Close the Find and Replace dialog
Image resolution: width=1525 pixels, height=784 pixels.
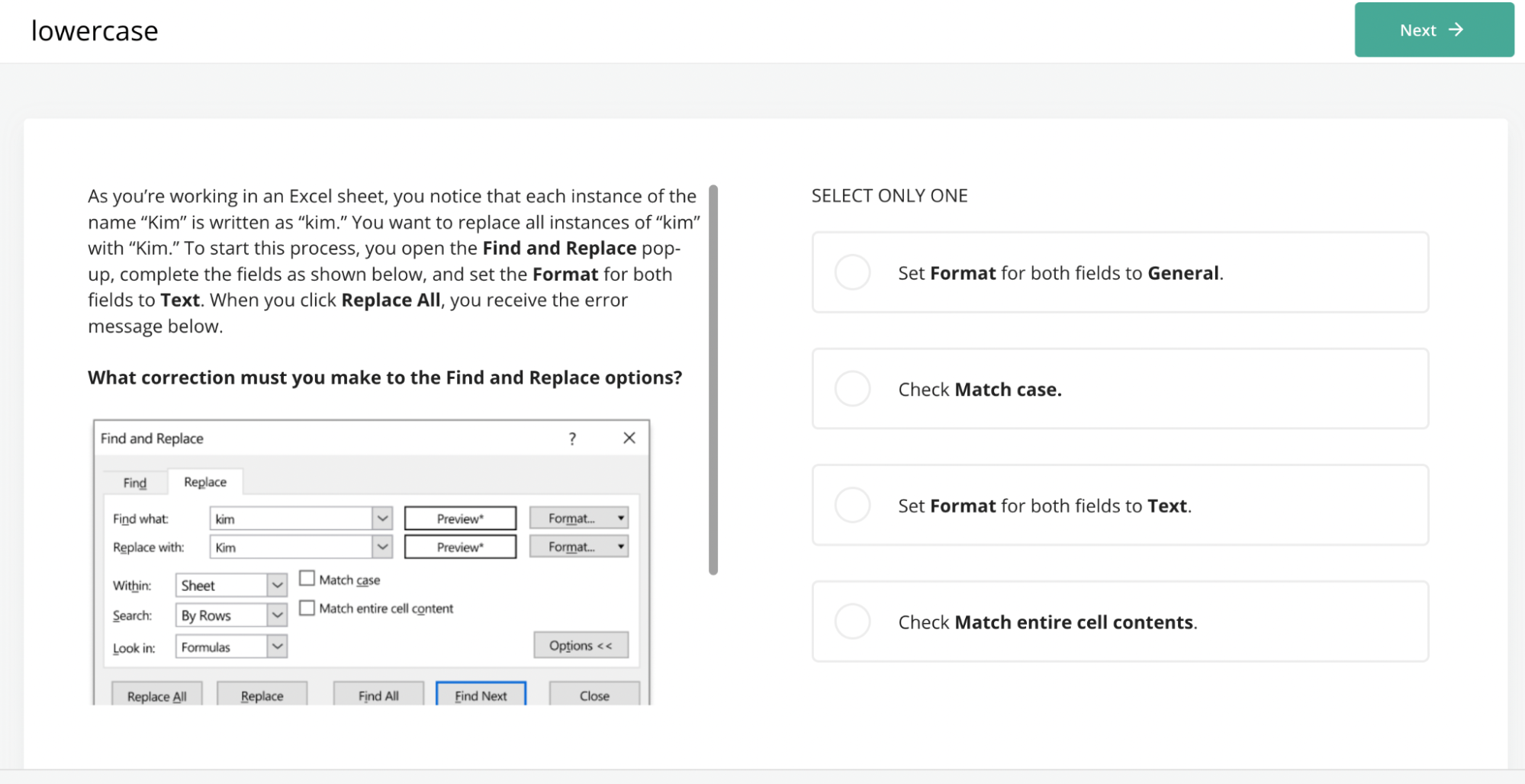629,438
